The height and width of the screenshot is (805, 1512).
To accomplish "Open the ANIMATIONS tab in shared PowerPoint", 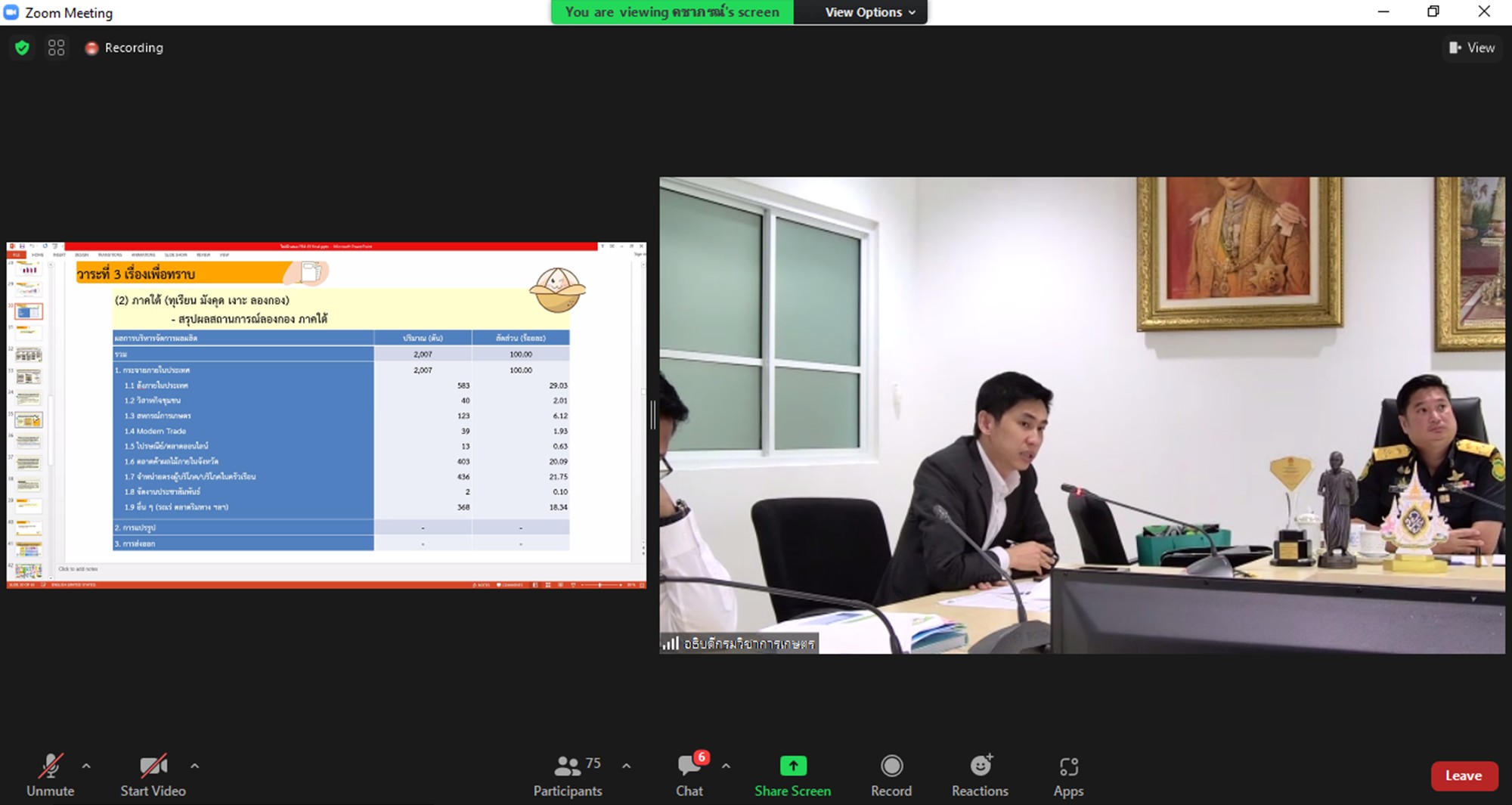I will [x=143, y=255].
